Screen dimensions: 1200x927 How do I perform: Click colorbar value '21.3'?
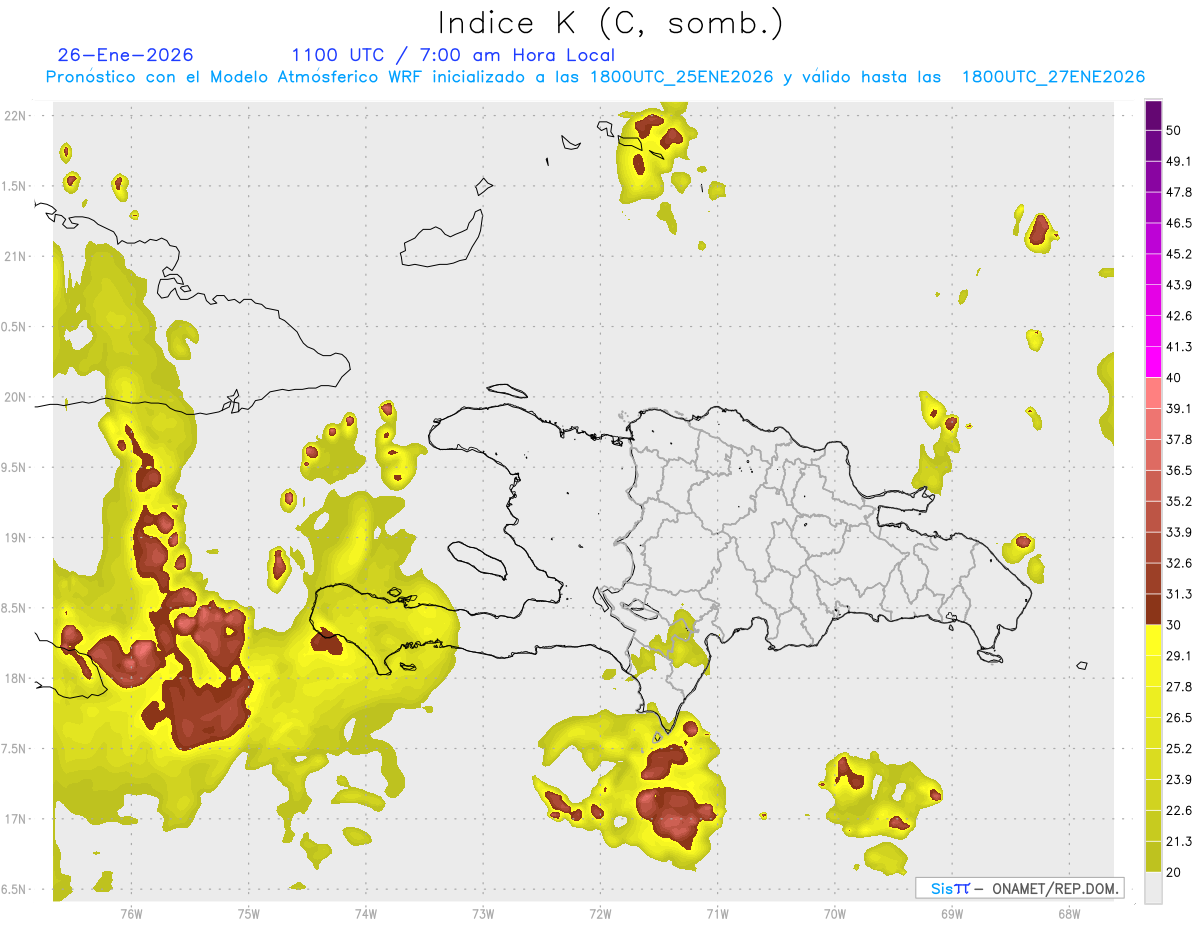pyautogui.click(x=1178, y=842)
